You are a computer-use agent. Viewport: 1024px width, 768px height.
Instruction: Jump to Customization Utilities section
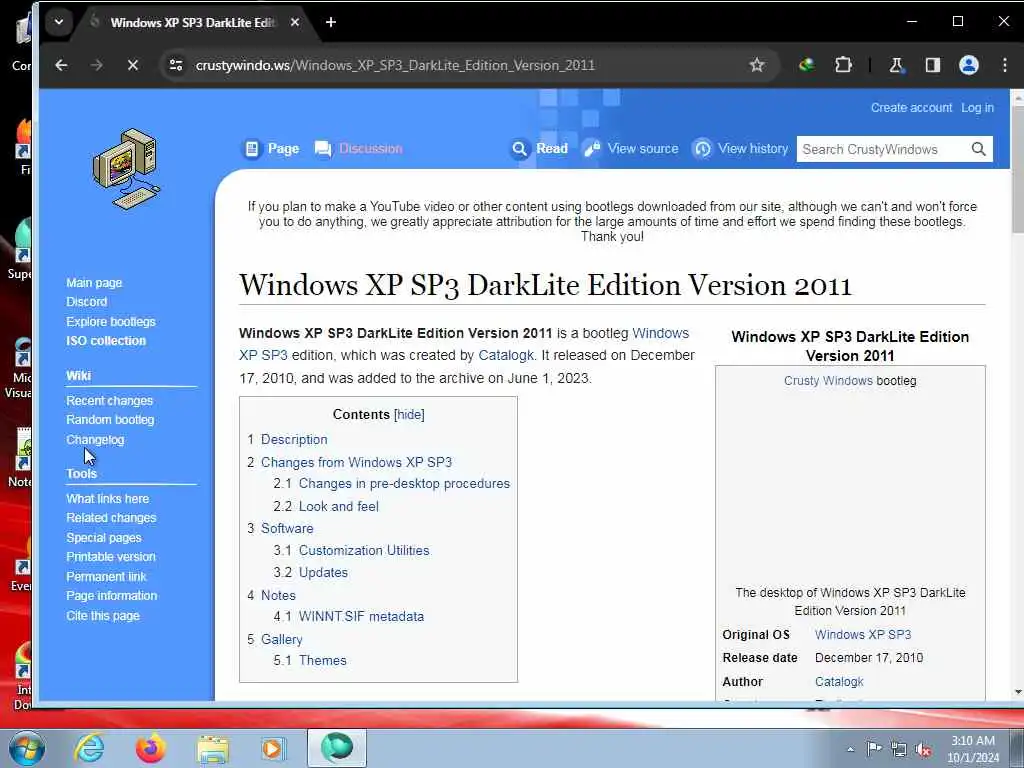coord(364,551)
